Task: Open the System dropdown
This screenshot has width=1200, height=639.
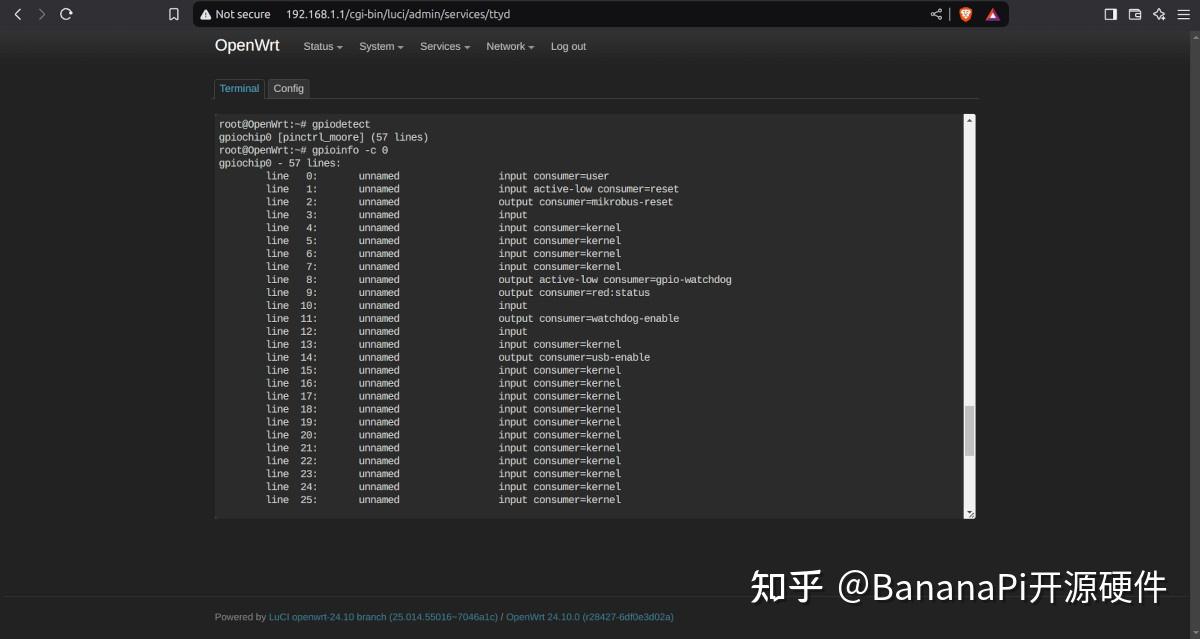Action: (x=381, y=46)
